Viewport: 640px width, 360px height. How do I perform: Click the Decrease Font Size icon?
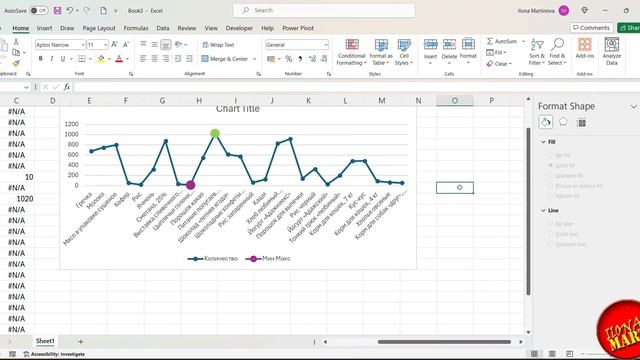tap(126, 44)
